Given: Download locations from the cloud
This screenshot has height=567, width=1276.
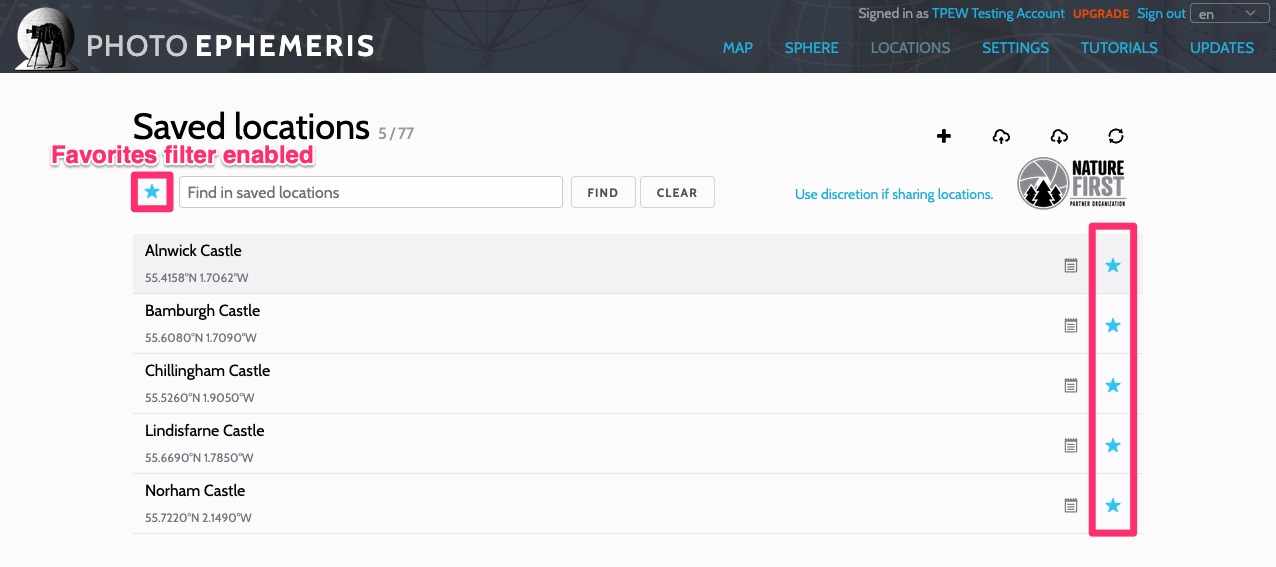Looking at the screenshot, I should [x=1059, y=136].
